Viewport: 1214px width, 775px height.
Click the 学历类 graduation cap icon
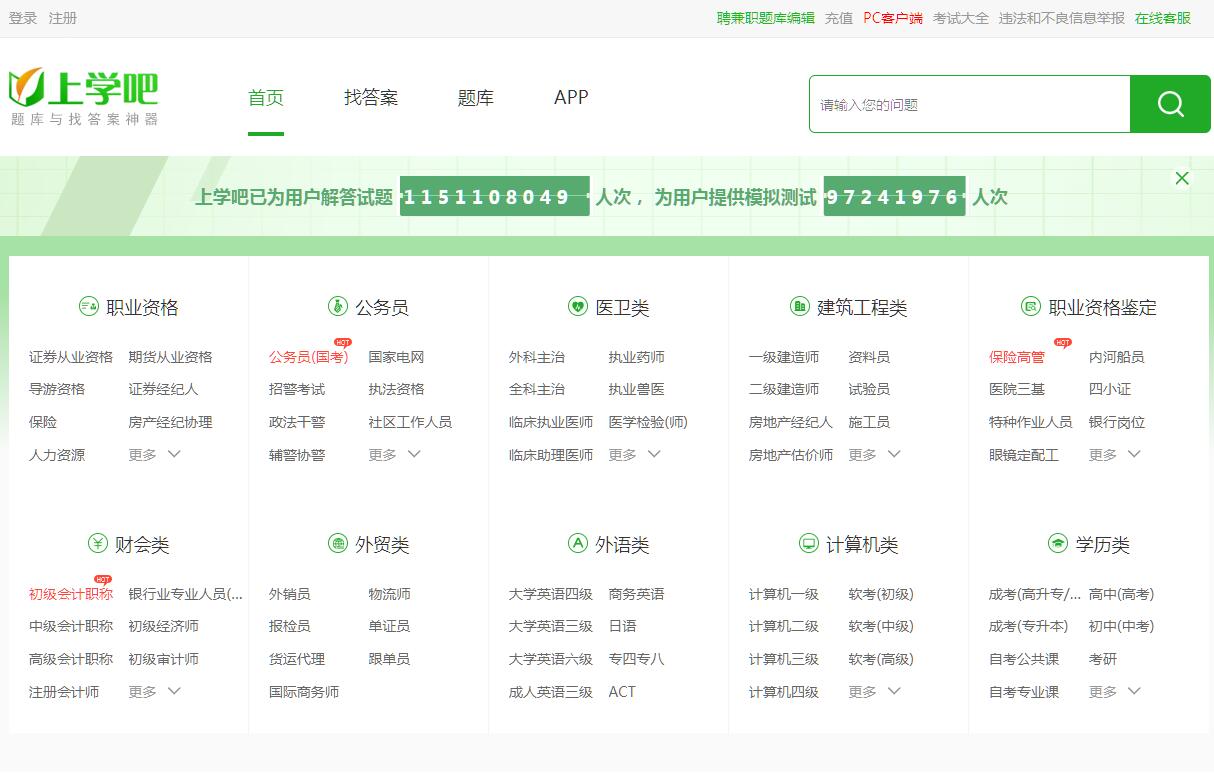tap(1057, 544)
